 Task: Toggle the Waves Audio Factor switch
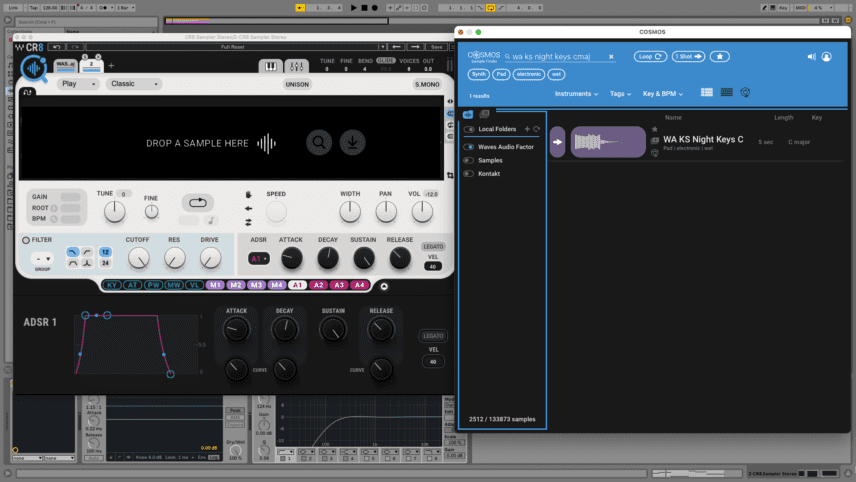pos(468,147)
